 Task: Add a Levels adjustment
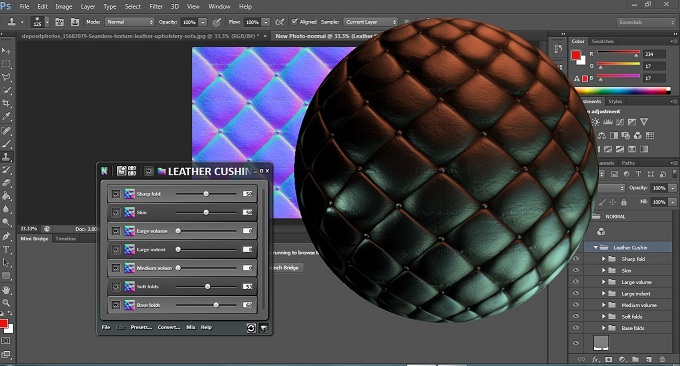click(x=608, y=122)
